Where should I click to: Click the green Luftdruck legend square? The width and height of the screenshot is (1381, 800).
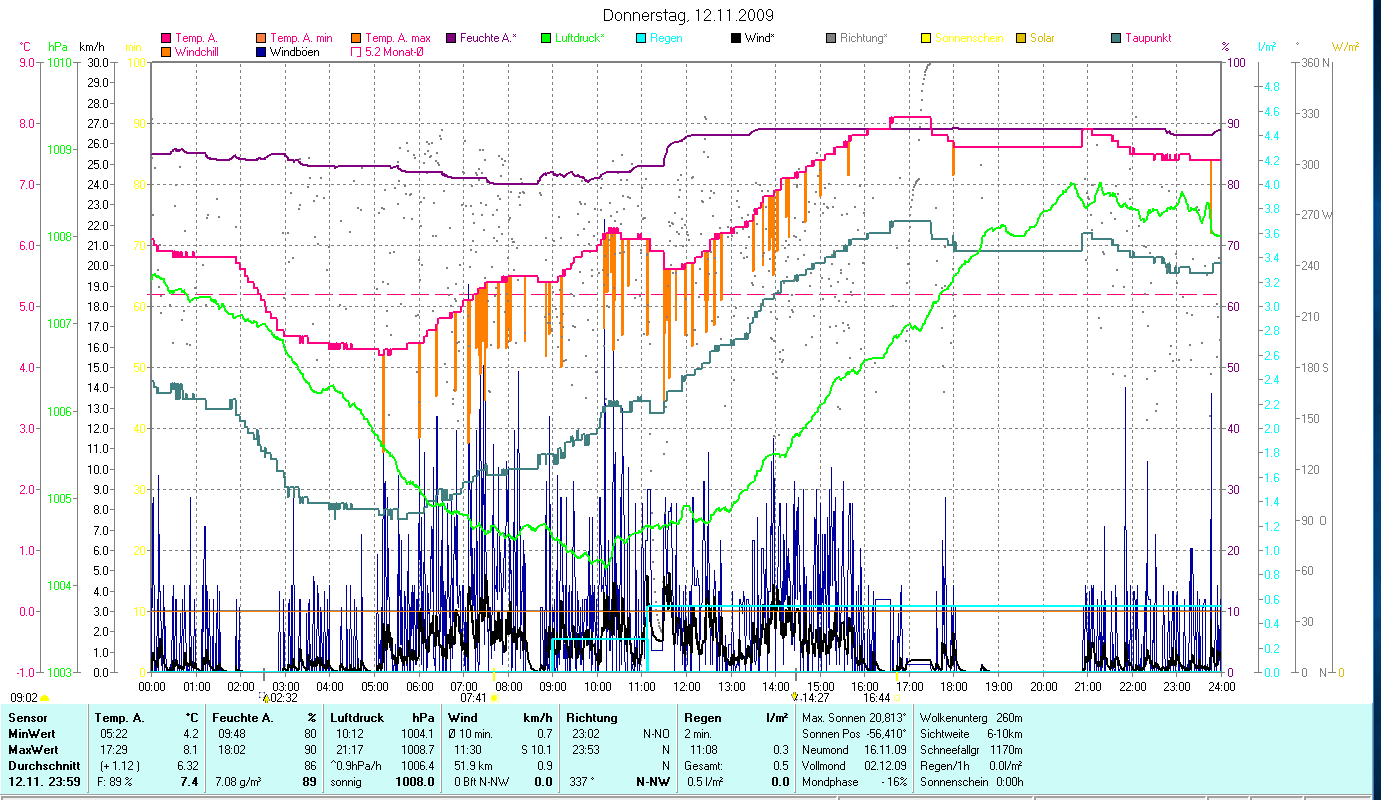(545, 38)
